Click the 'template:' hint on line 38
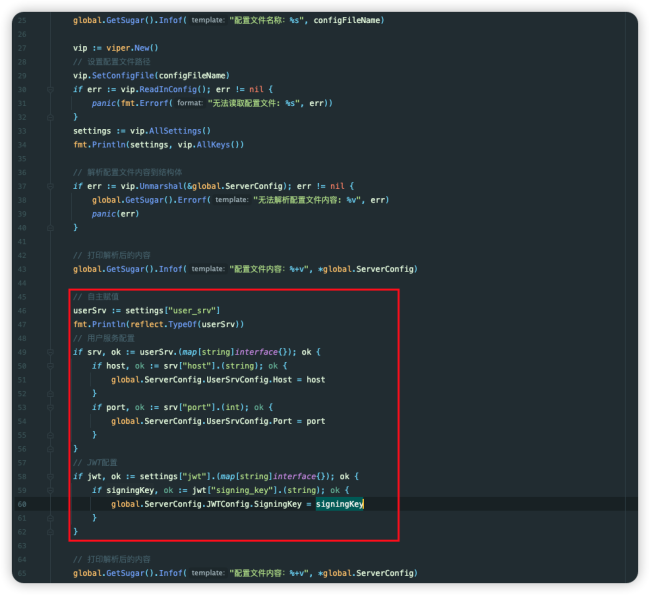650x595 pixels. coord(231,200)
